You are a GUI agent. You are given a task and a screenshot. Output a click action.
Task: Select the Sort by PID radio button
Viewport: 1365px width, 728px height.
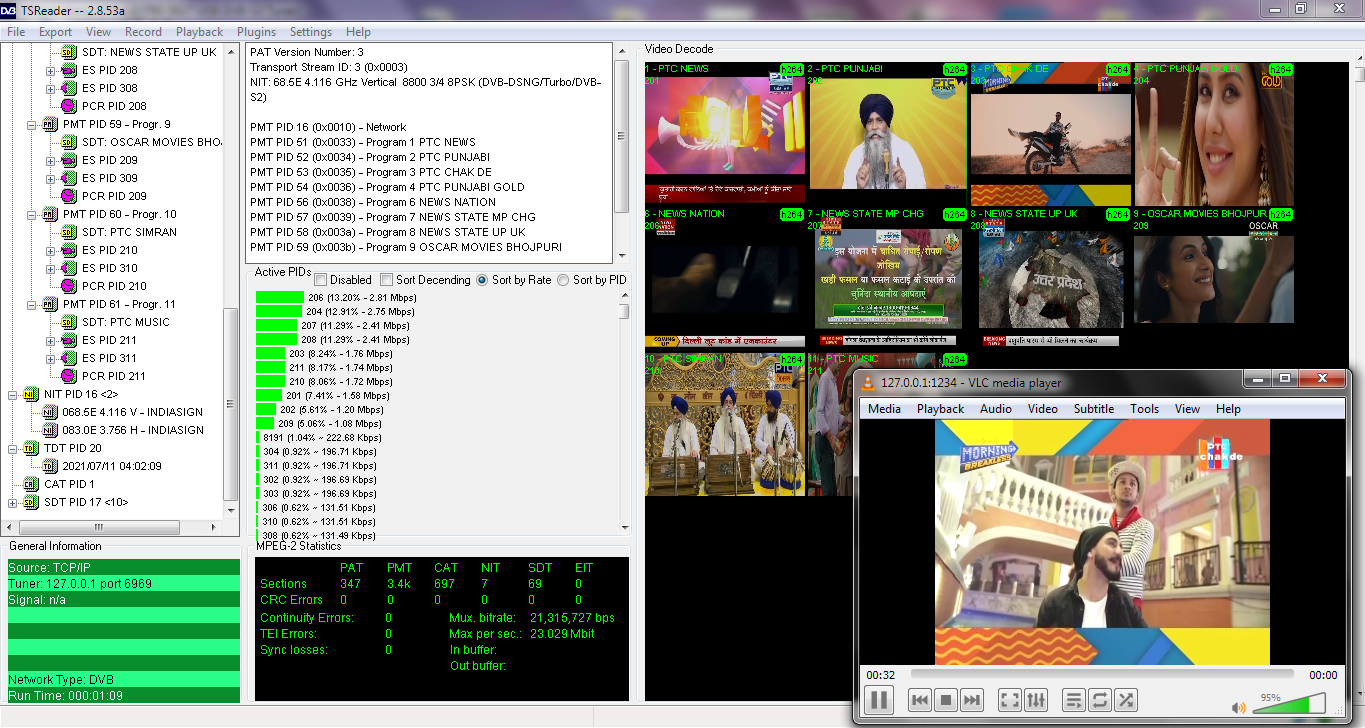[563, 280]
